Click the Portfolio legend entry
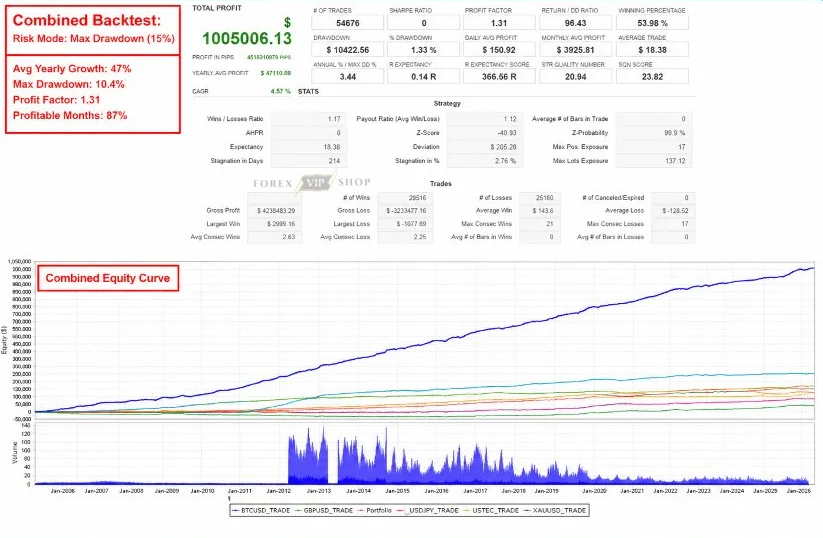This screenshot has height=538, width=823. [375, 510]
